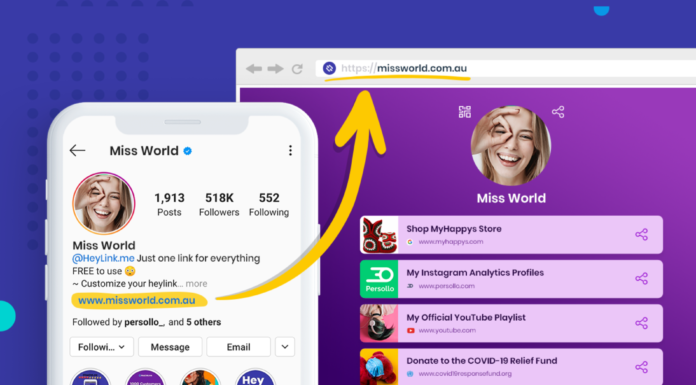Open the 552 Following count
The image size is (696, 385).
(269, 204)
